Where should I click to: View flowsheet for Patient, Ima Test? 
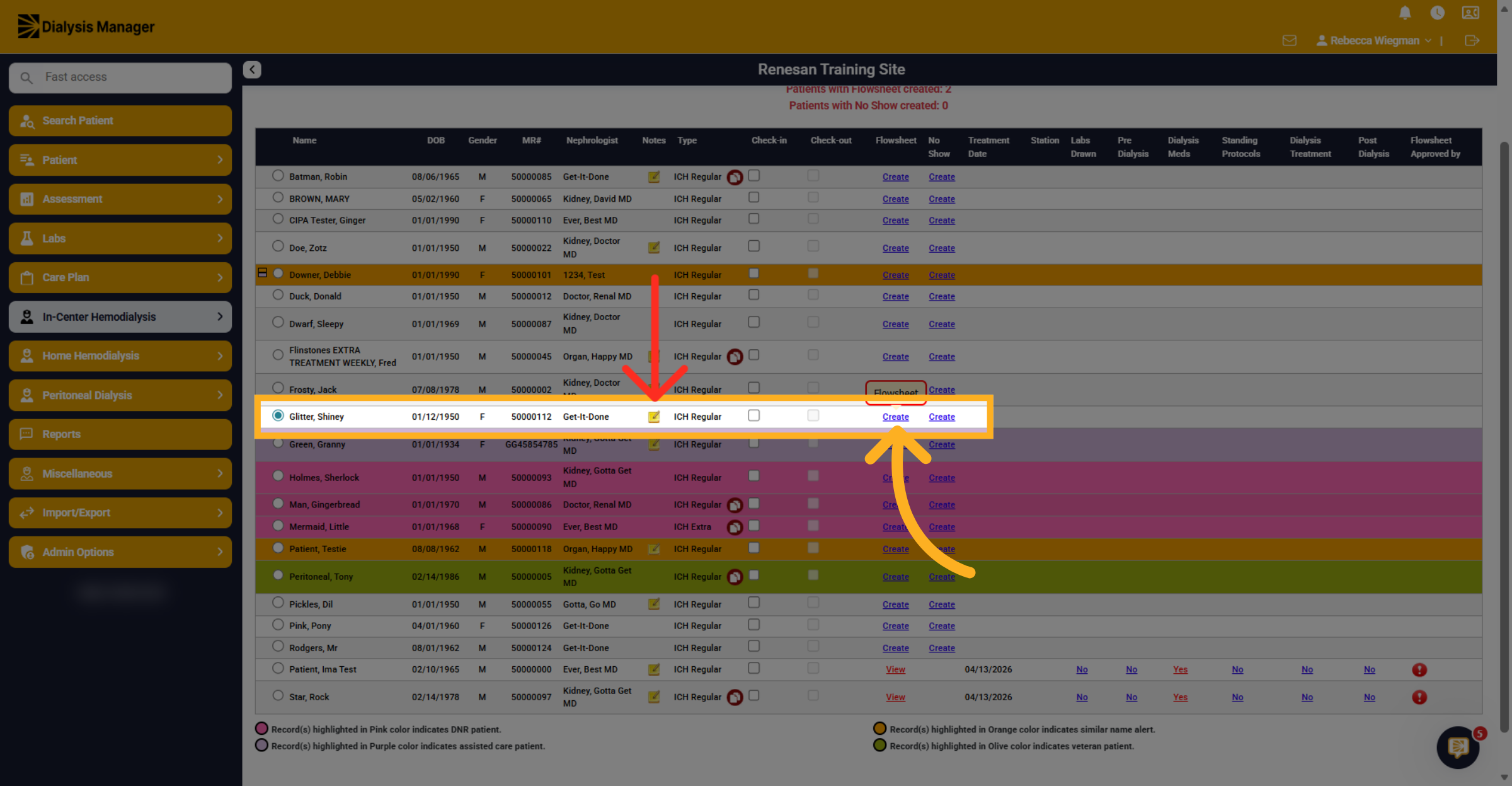pos(895,669)
